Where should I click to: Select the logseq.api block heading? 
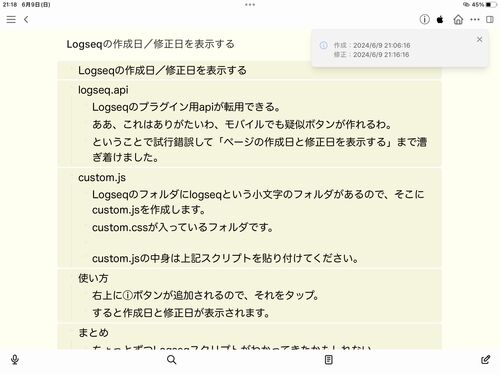103,90
